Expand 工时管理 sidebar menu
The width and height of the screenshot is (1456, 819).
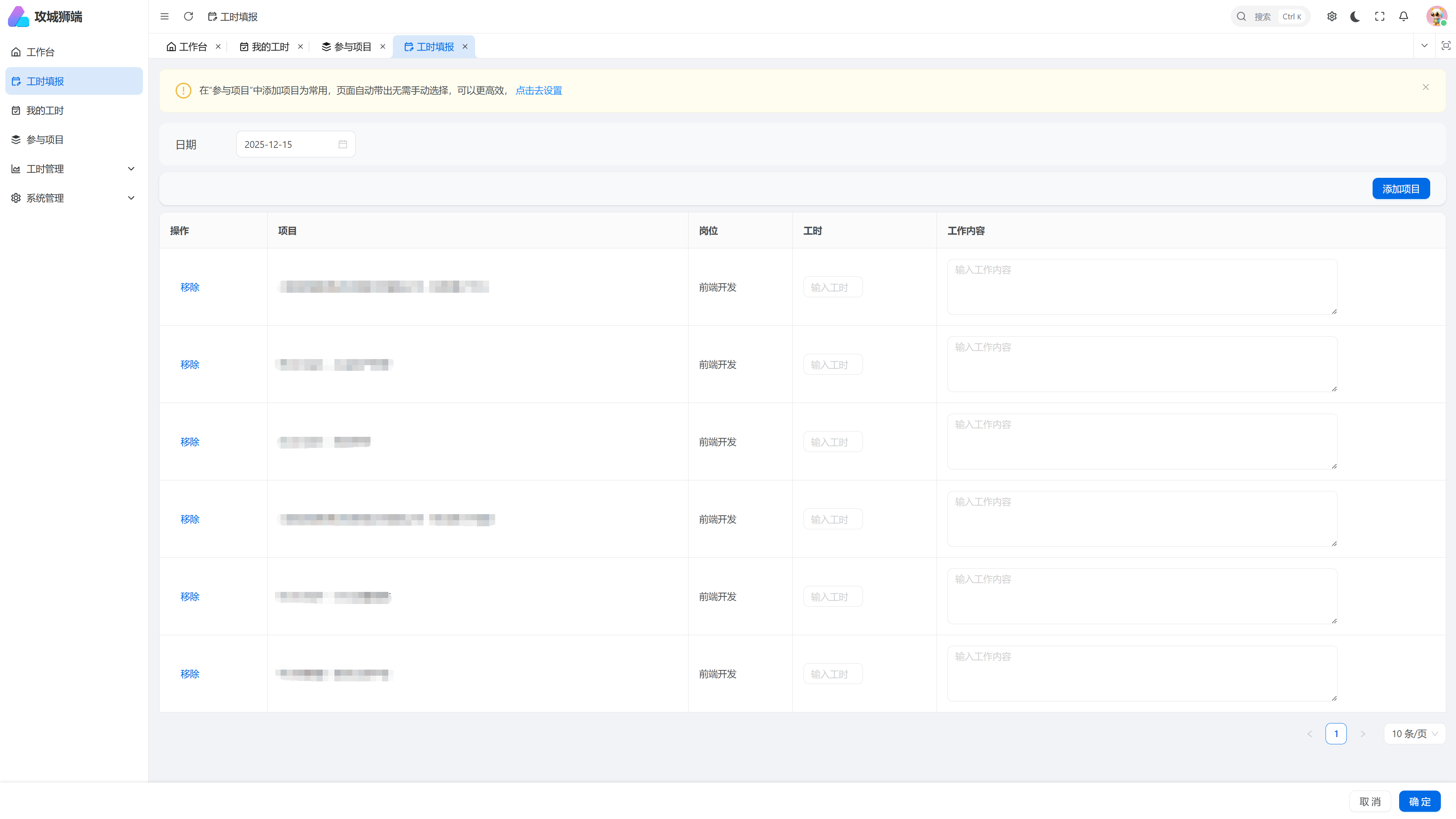click(74, 168)
